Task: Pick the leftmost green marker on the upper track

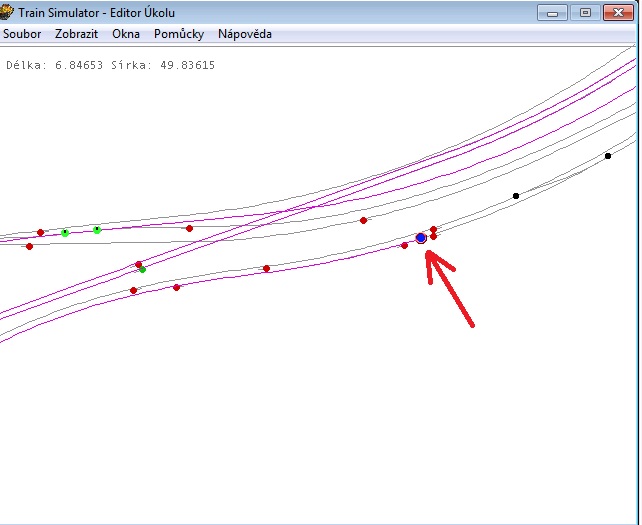Action: pyautogui.click(x=65, y=233)
